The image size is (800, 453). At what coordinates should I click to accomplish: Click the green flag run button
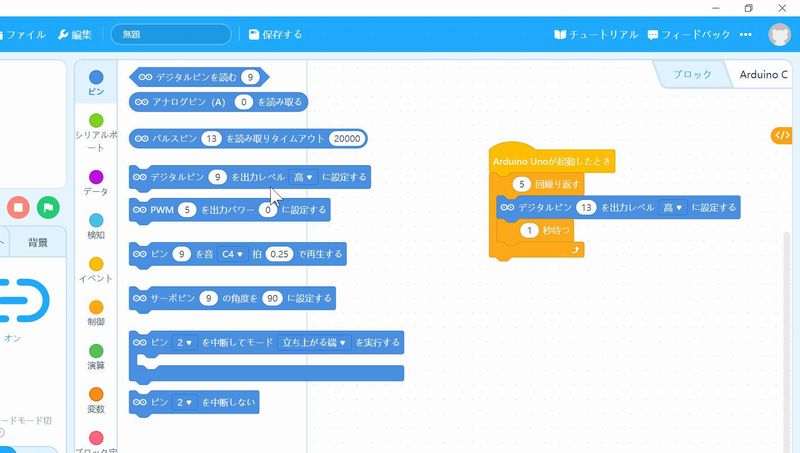pos(47,207)
